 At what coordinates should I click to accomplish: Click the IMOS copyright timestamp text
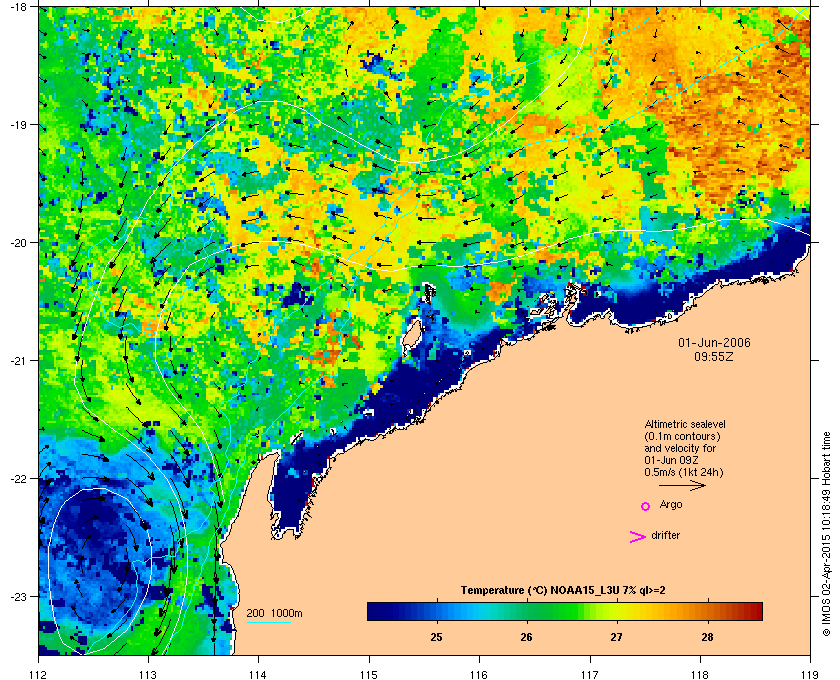(826, 532)
